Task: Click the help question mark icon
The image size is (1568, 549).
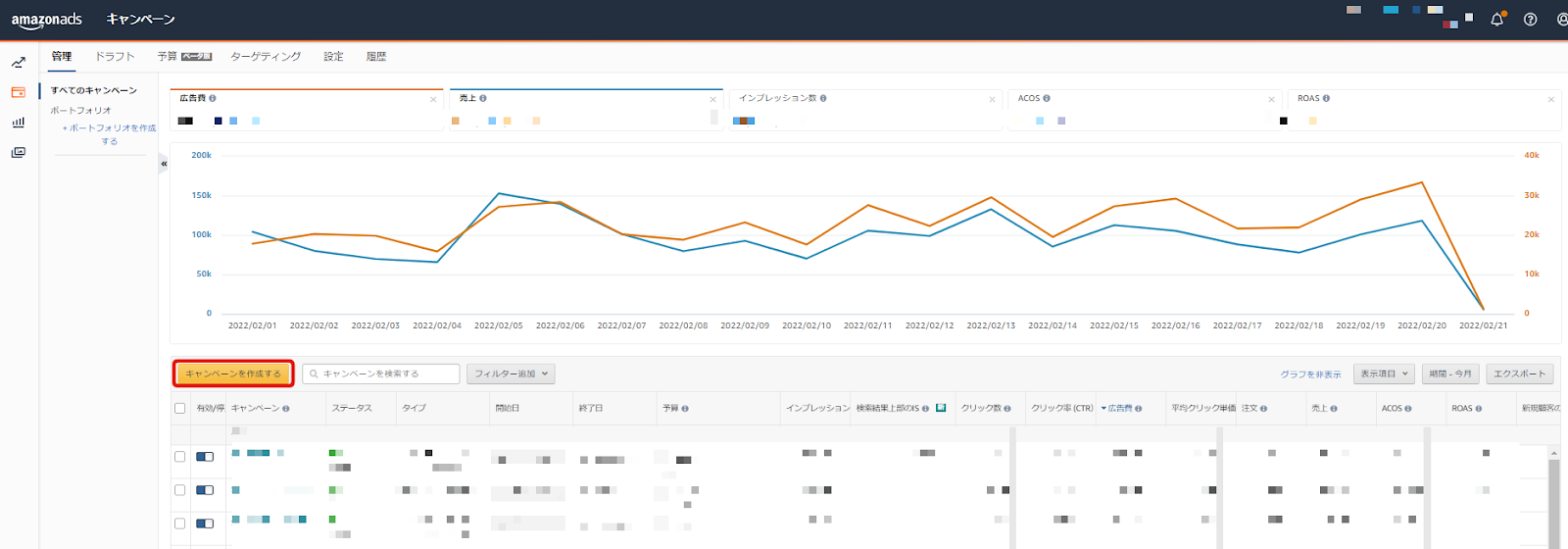Action: [1530, 20]
